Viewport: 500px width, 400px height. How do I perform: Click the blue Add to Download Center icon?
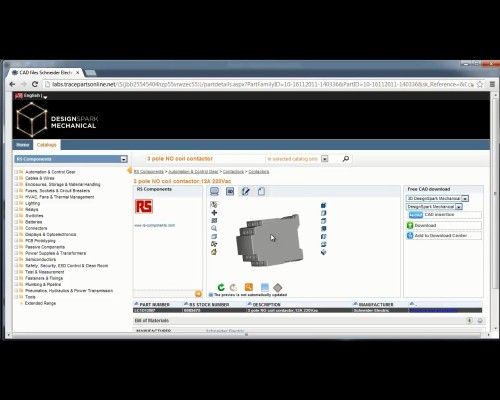point(410,236)
